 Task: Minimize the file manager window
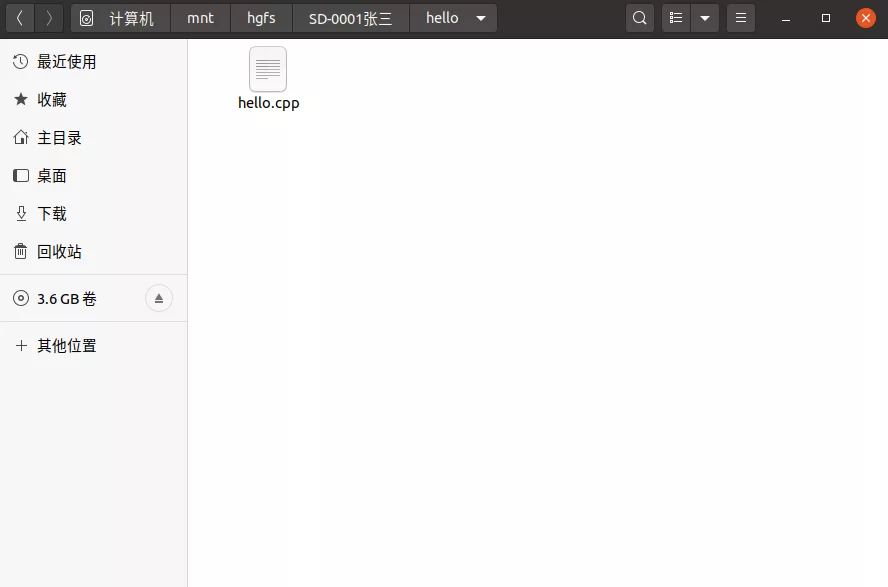click(785, 18)
